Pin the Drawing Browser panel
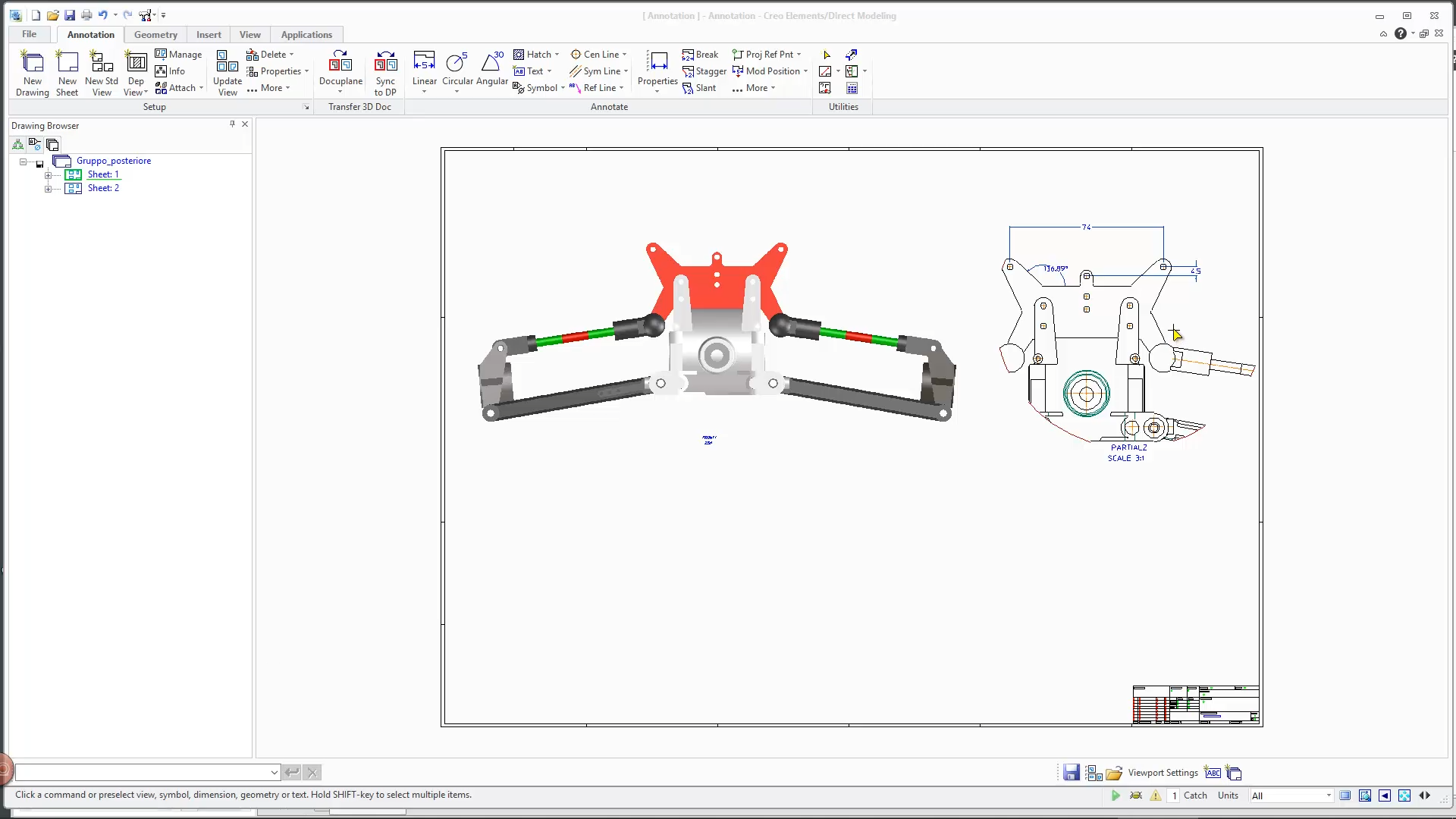The height and width of the screenshot is (819, 1456). (x=232, y=124)
